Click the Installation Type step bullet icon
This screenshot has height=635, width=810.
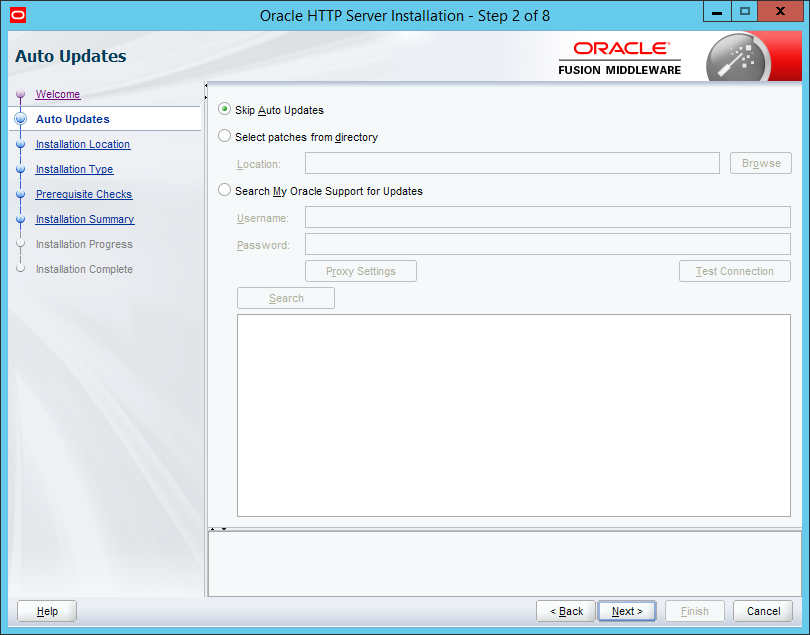pyautogui.click(x=20, y=170)
